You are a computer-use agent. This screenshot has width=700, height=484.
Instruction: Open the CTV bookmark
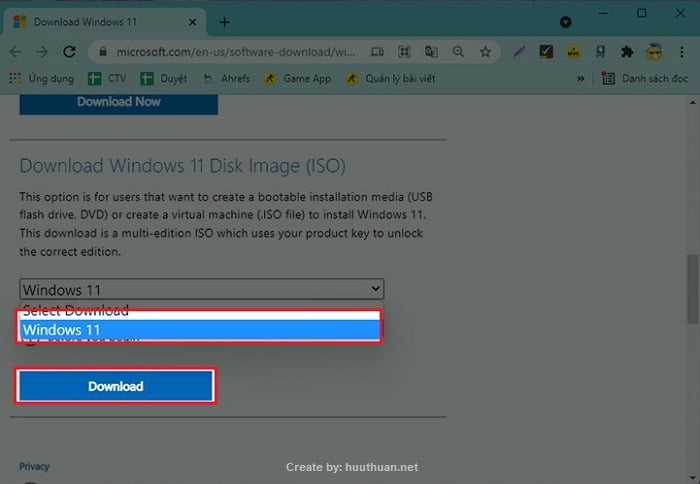[x=107, y=79]
